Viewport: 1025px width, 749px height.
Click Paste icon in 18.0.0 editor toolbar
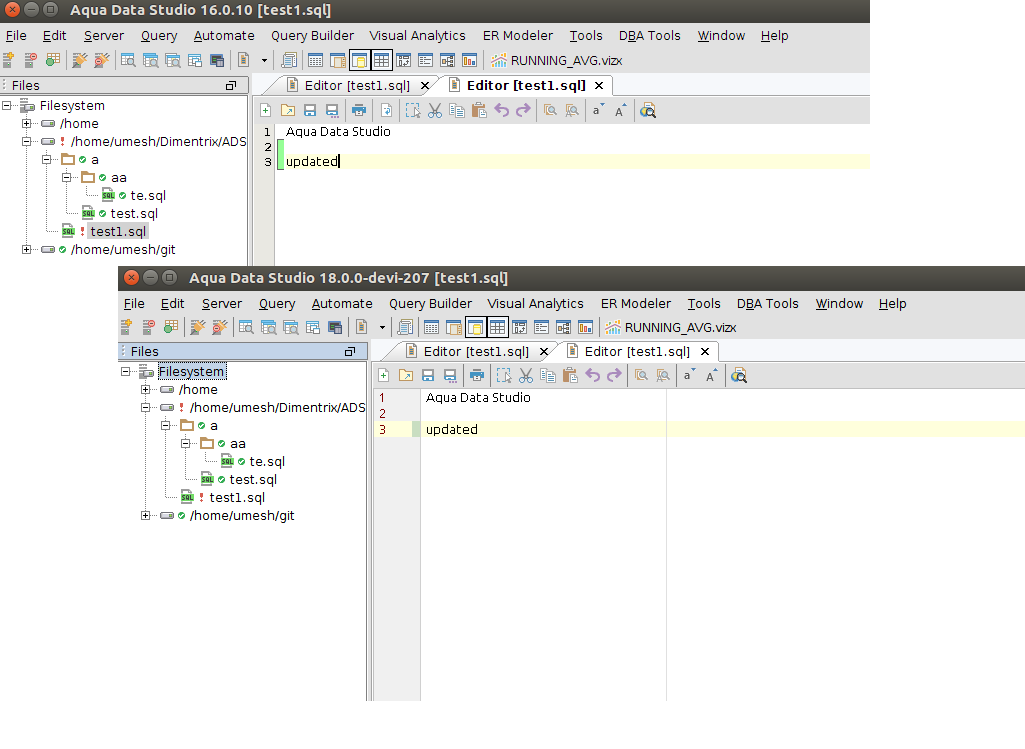[x=570, y=375]
